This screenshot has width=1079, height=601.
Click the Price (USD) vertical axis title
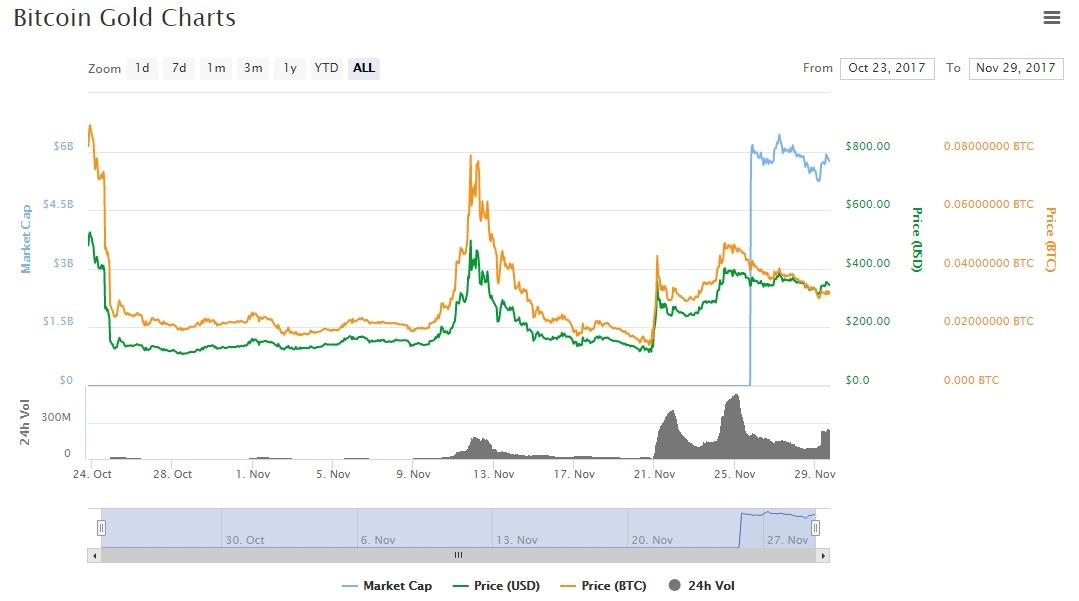coord(917,240)
